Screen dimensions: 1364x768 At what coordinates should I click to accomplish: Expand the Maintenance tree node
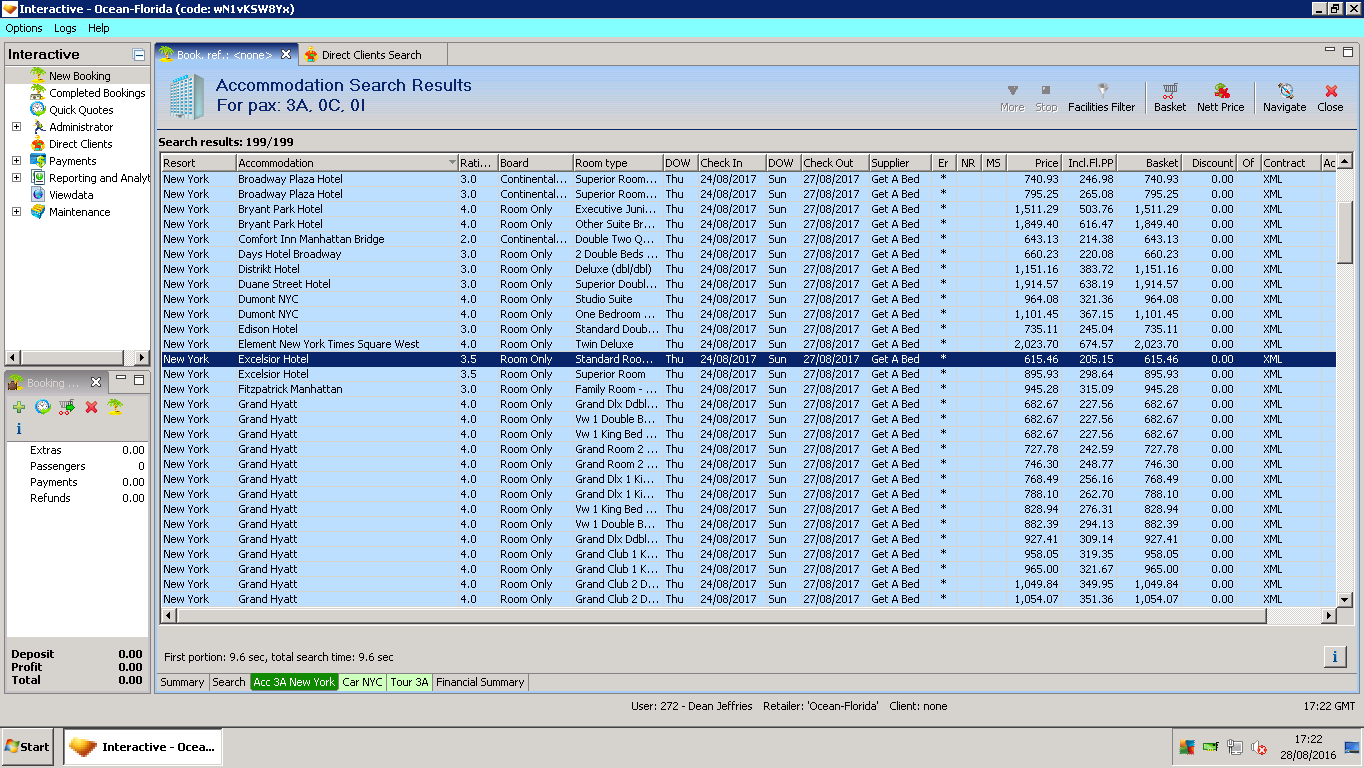click(16, 212)
